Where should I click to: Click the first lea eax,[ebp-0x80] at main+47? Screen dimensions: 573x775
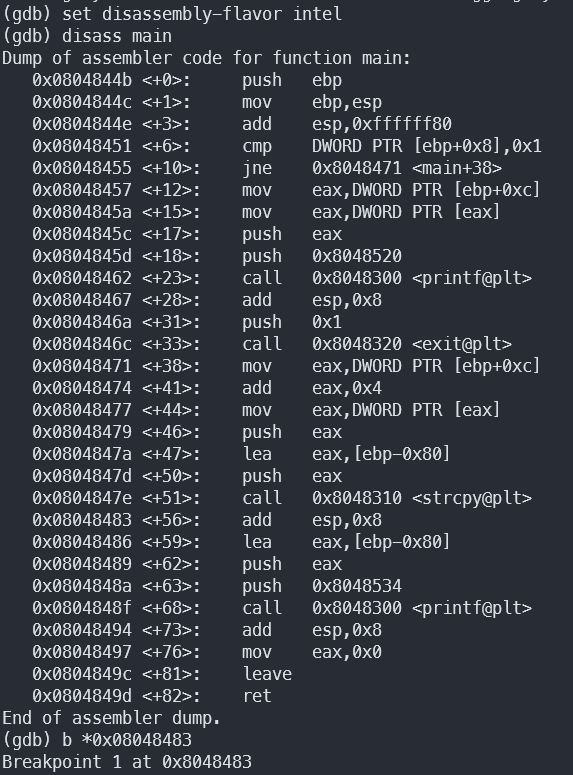[x=241, y=454]
